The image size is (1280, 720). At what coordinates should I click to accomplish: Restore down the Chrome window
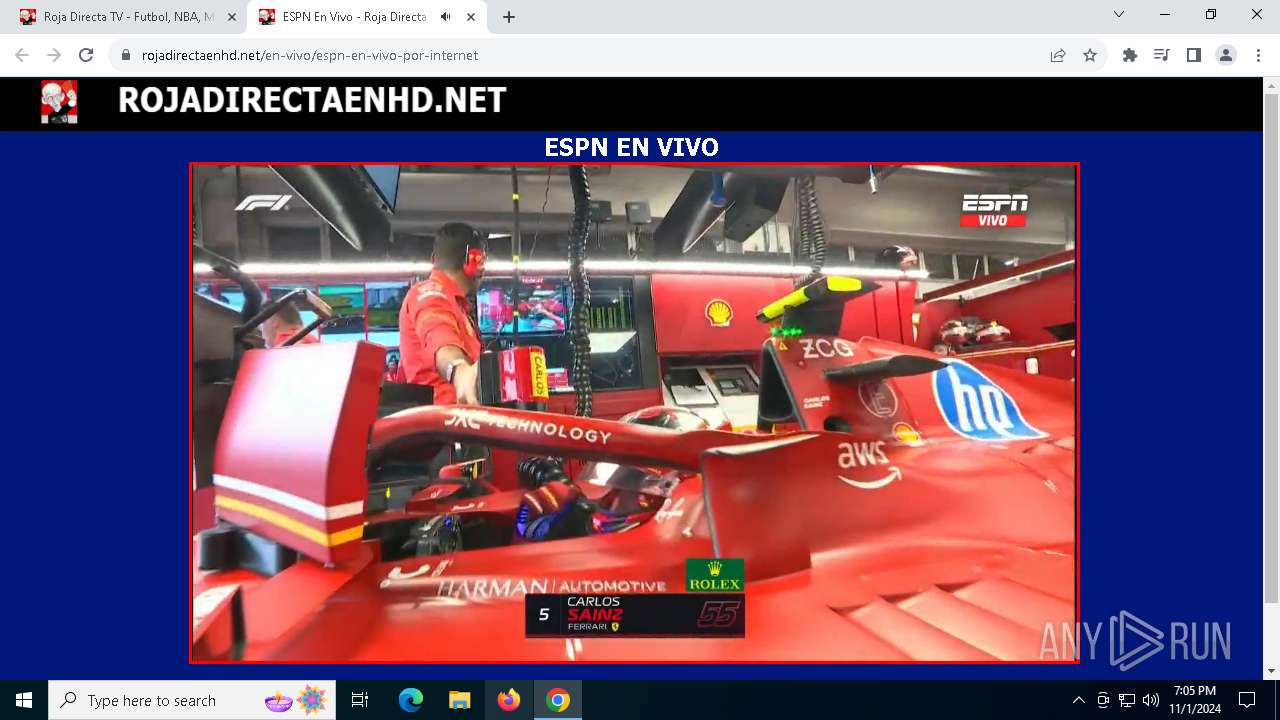(1211, 15)
